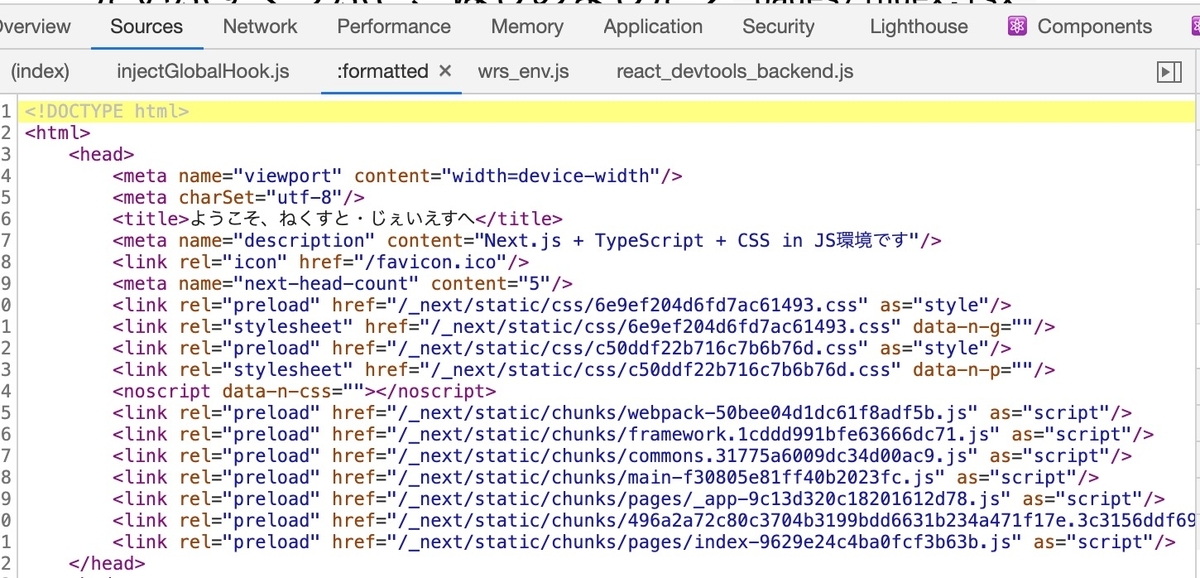Toggle the debugger sidebar pane icon
This screenshot has height=578, width=1200.
(1167, 71)
